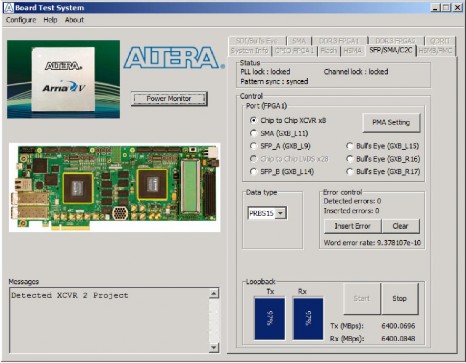Click the Tx loopback progress bar
The image size is (466, 363).
pos(270,319)
